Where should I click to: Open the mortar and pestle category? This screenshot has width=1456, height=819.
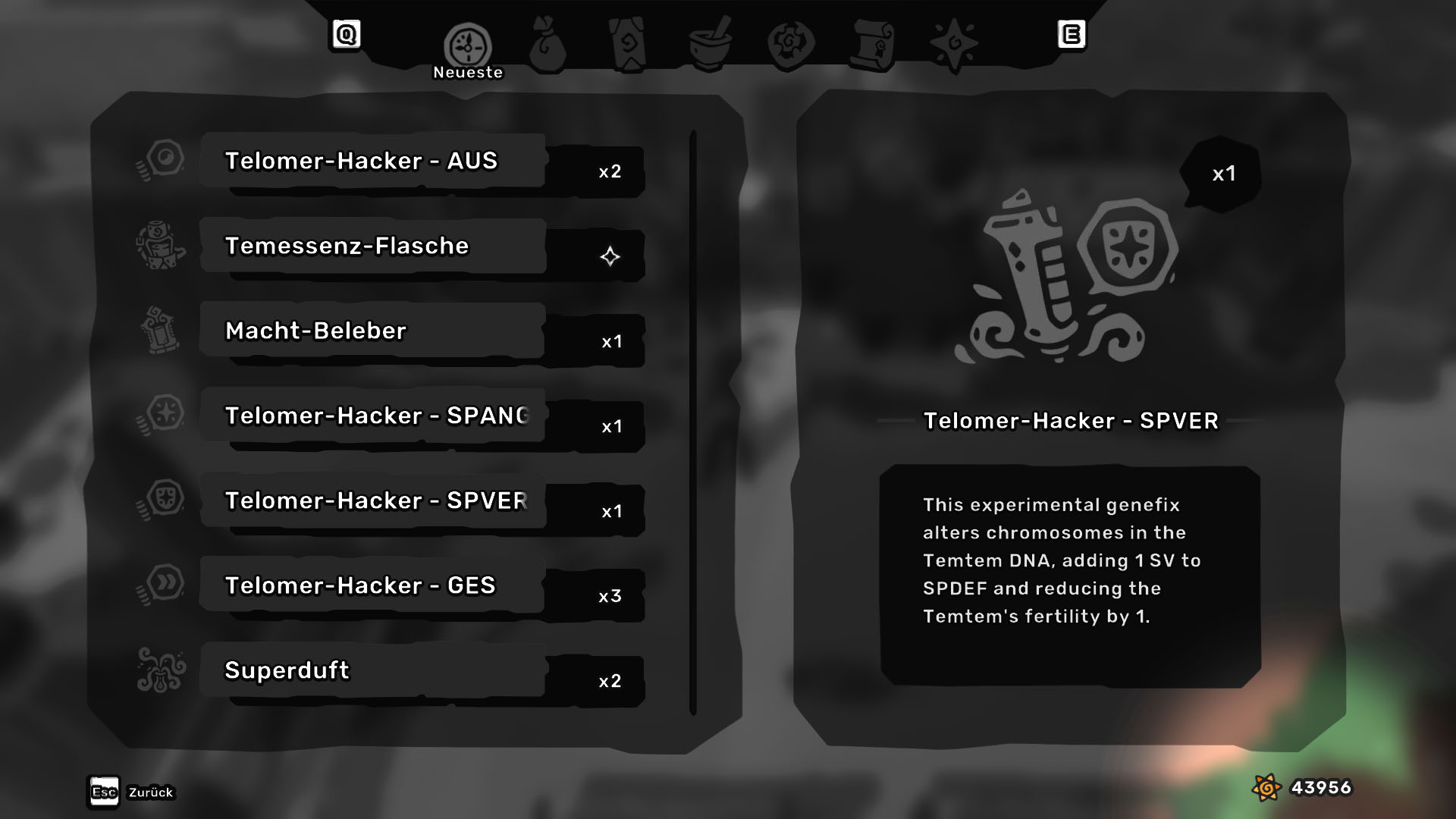[x=711, y=44]
